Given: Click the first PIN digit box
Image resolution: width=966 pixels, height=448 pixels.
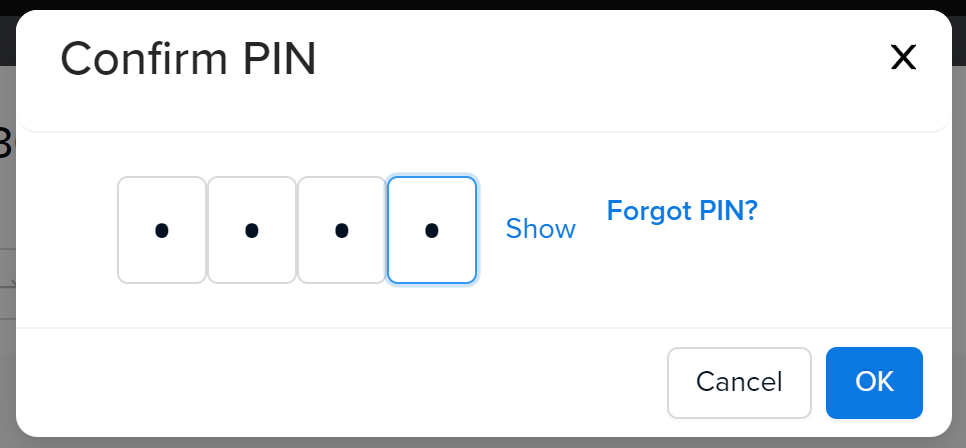Looking at the screenshot, I should coord(162,230).
